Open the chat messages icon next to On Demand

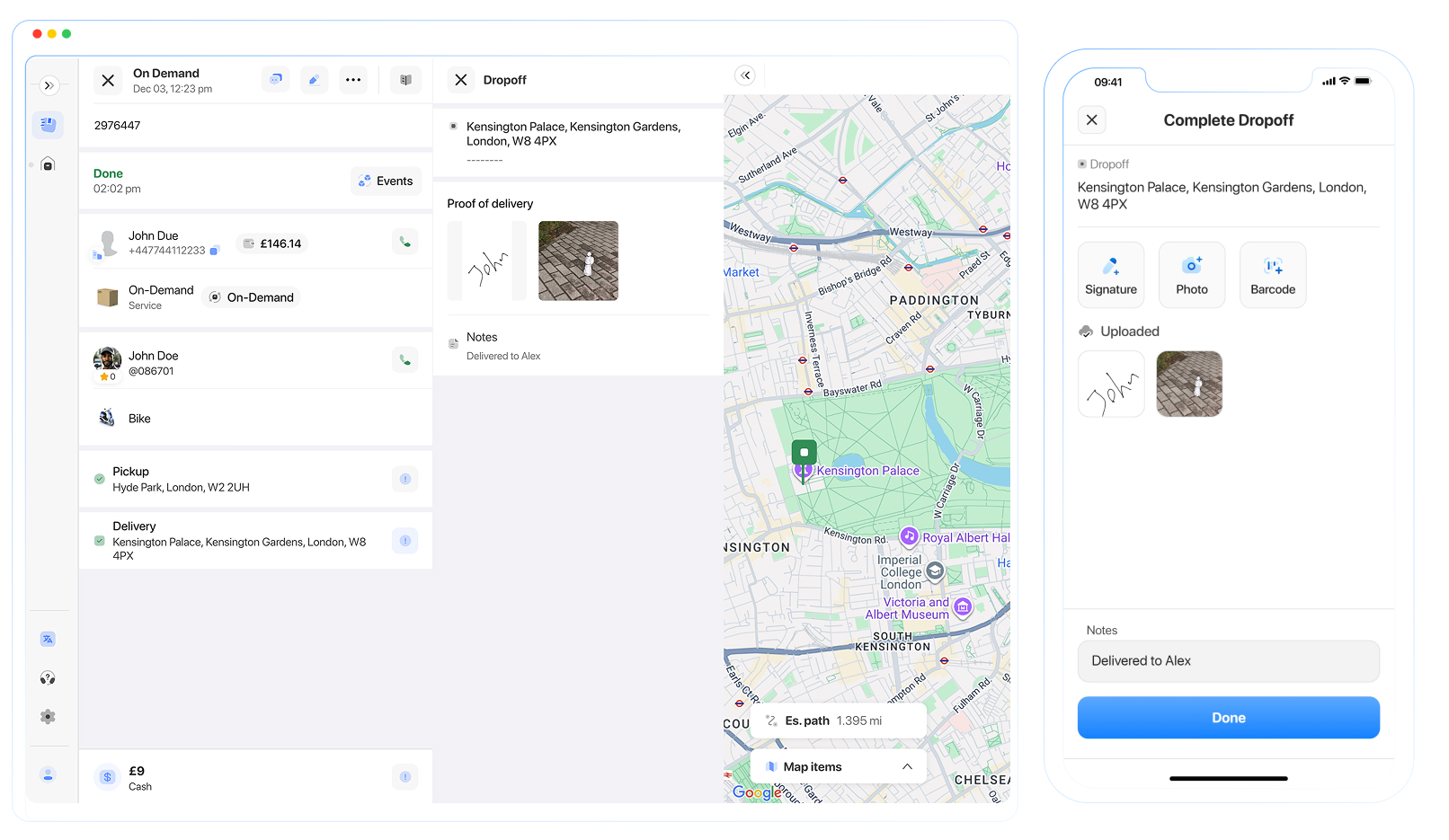[275, 80]
